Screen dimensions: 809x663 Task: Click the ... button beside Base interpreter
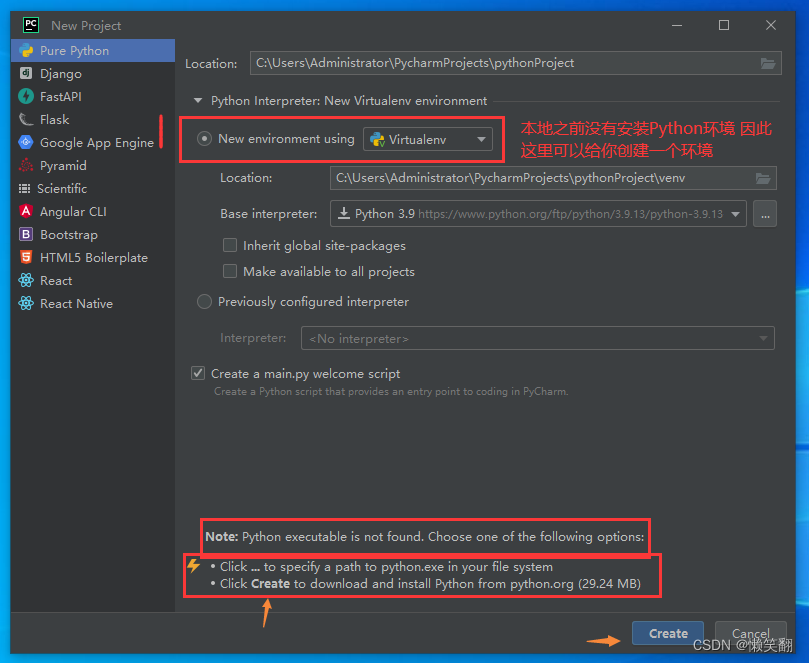pyautogui.click(x=765, y=214)
